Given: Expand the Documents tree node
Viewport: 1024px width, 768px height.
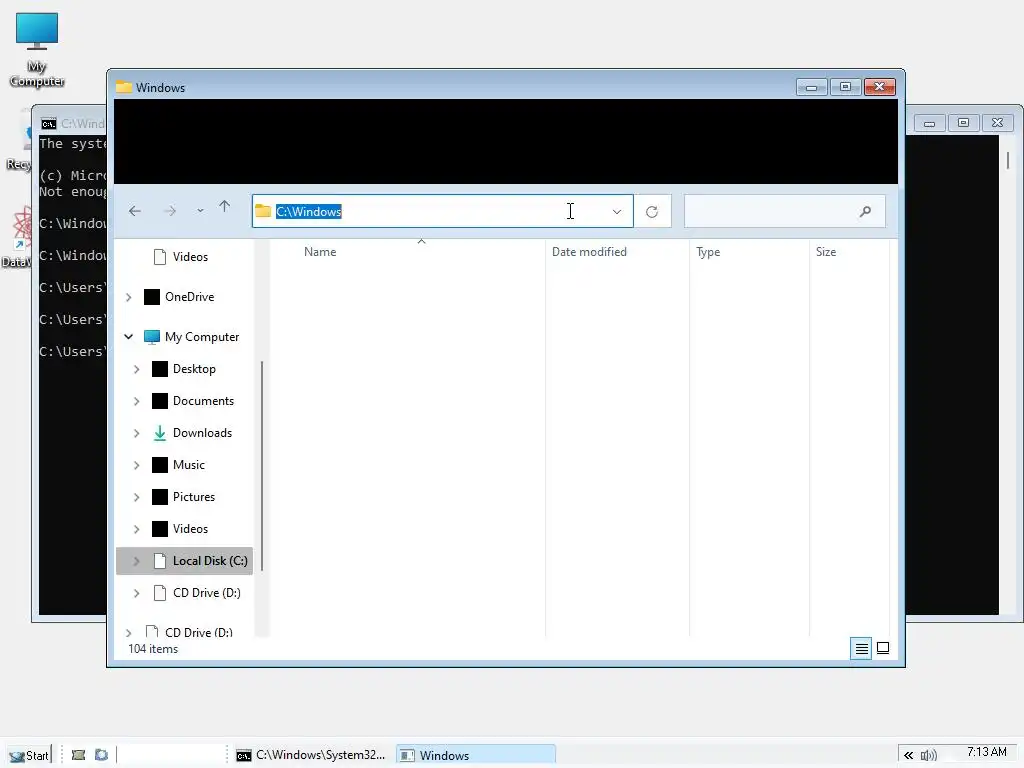Looking at the screenshot, I should (136, 401).
